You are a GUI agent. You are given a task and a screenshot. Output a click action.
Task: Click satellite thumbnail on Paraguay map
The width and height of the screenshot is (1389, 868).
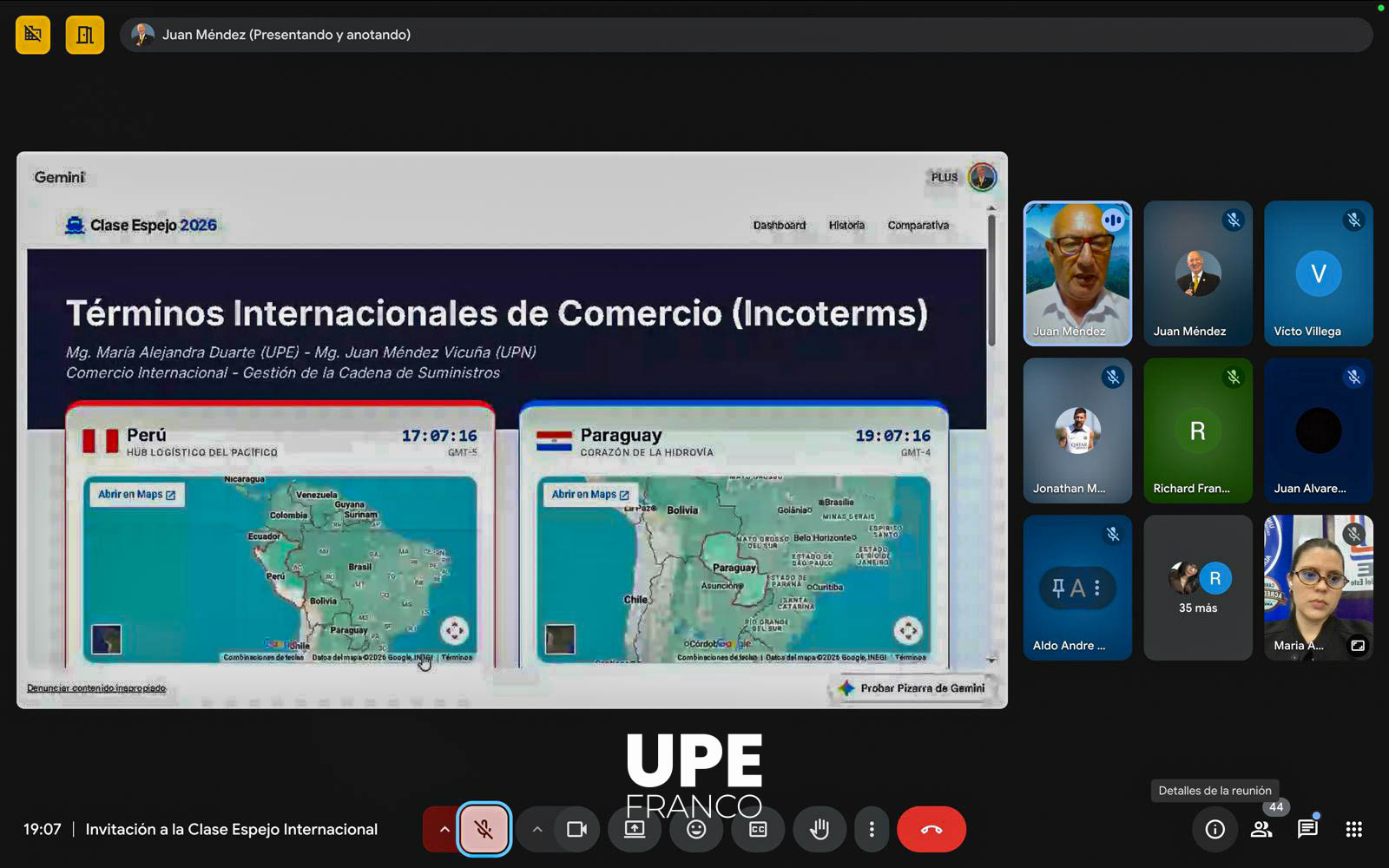(x=560, y=640)
